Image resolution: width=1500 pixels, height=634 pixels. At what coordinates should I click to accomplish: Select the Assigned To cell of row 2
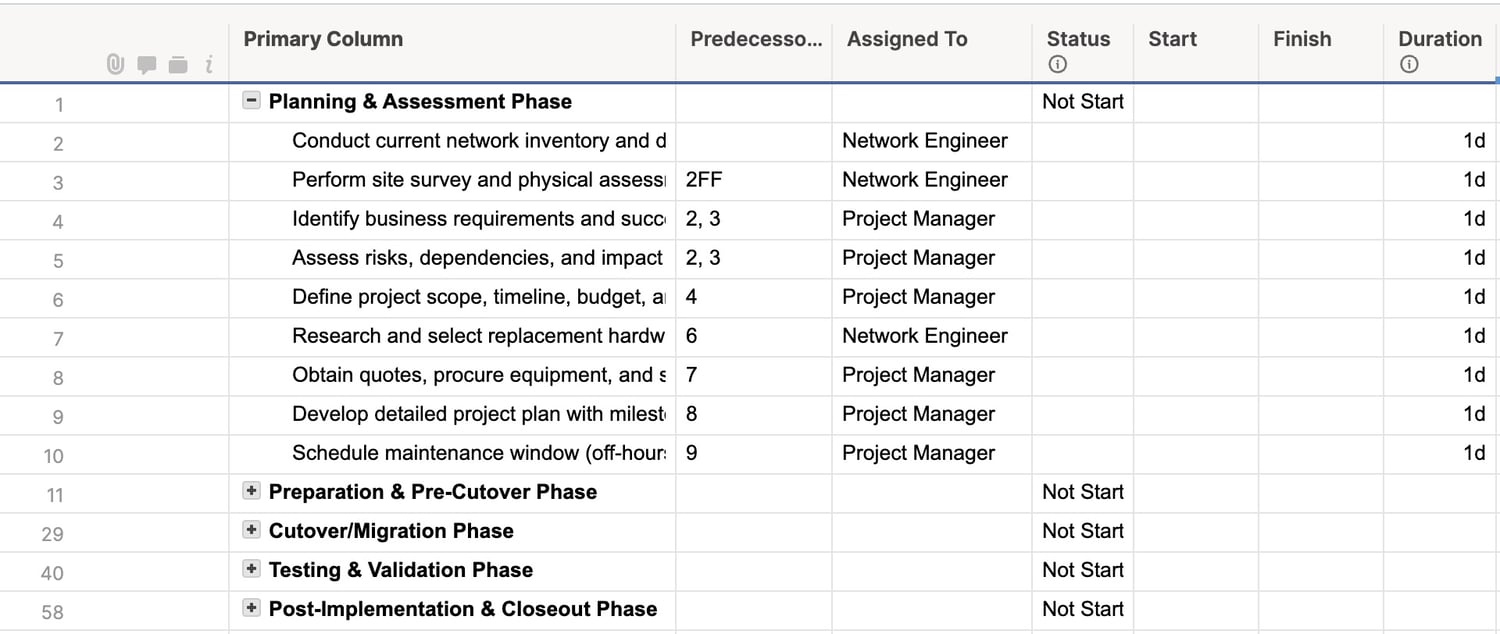point(931,141)
